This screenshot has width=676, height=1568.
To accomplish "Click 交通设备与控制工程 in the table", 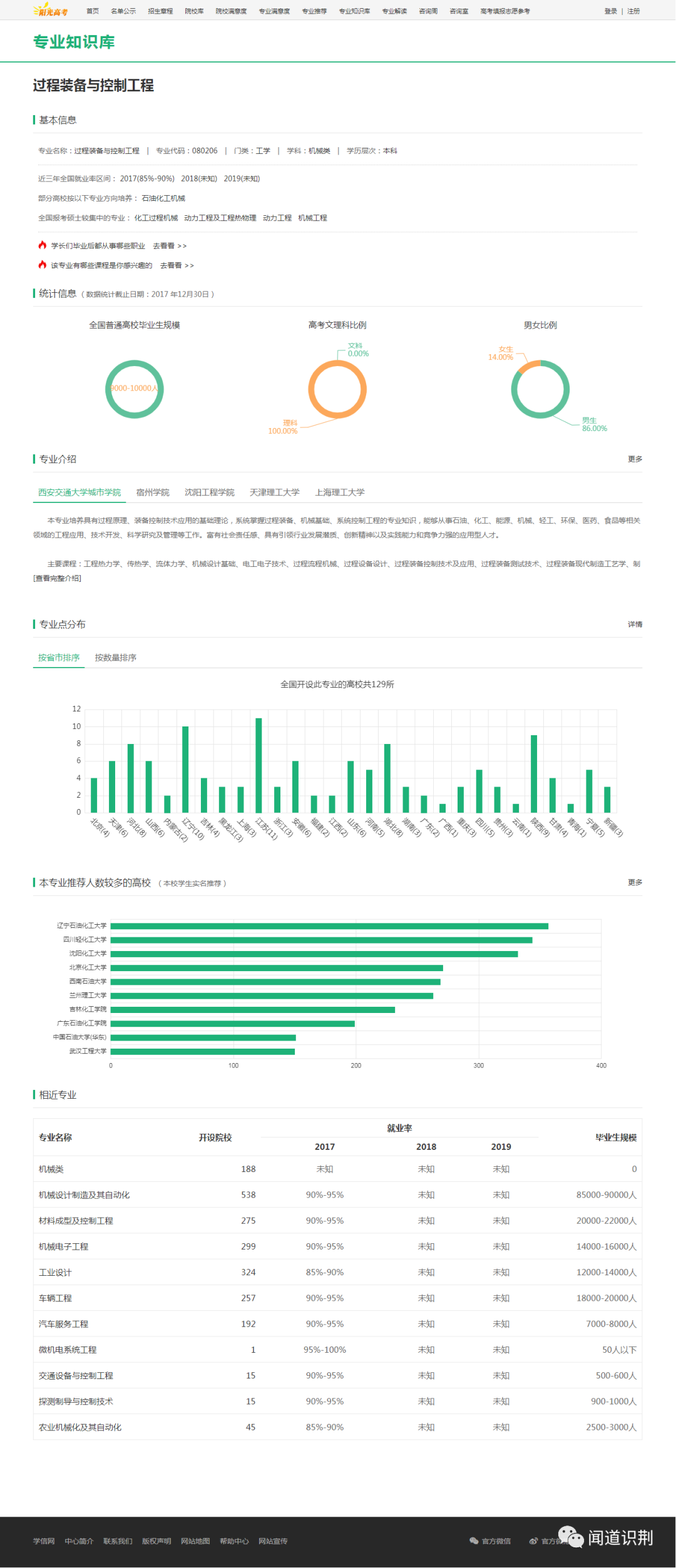I will coord(76,1375).
